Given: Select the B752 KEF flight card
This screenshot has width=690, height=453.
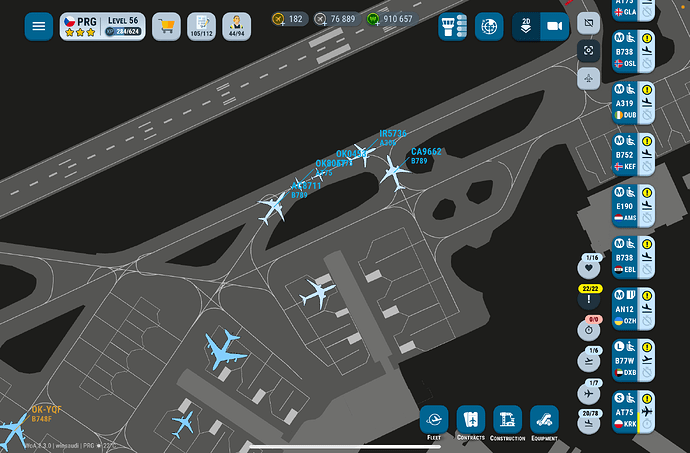Looking at the screenshot, I should 633,155.
